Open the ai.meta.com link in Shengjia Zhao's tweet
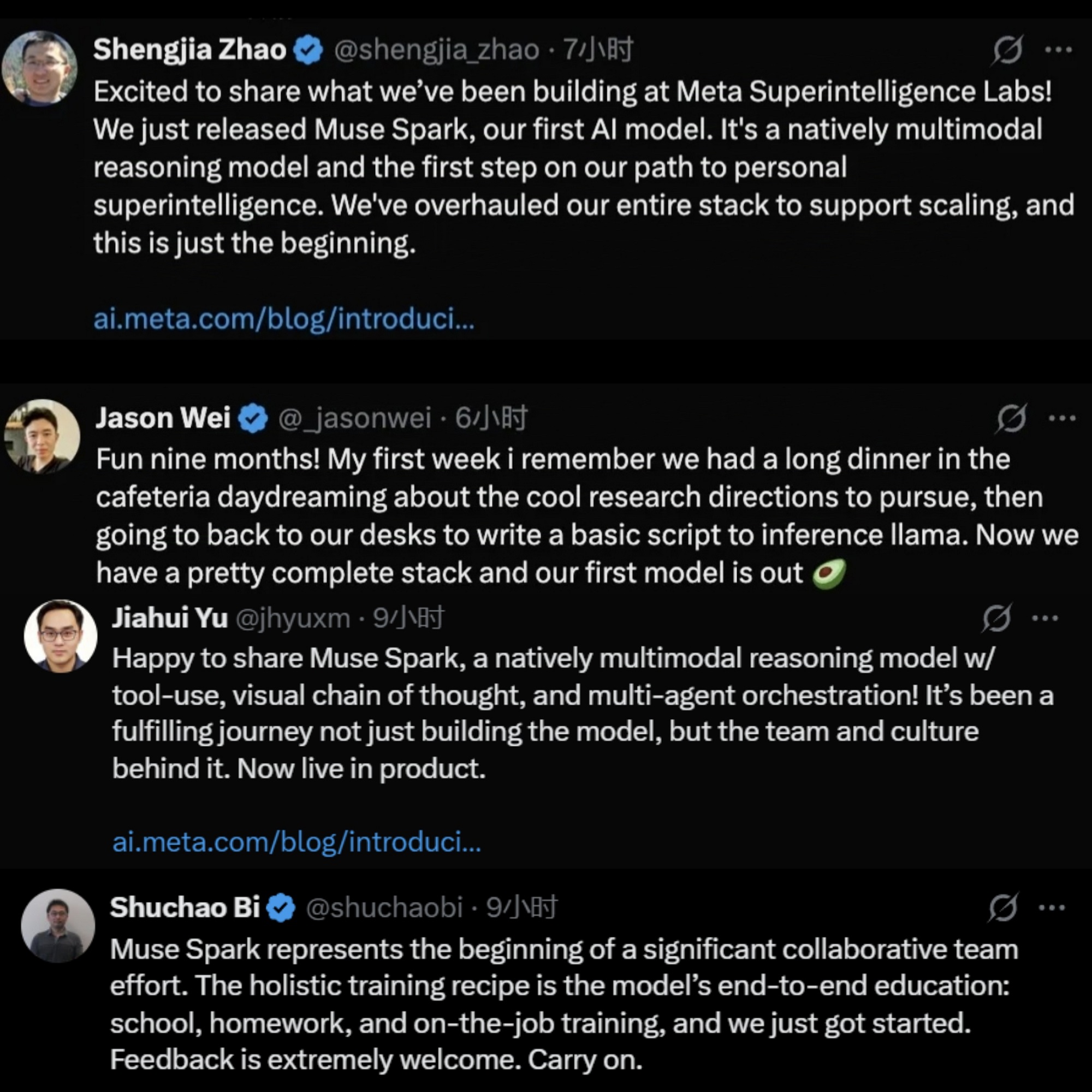Screen dimensions: 1092x1092 click(283, 318)
